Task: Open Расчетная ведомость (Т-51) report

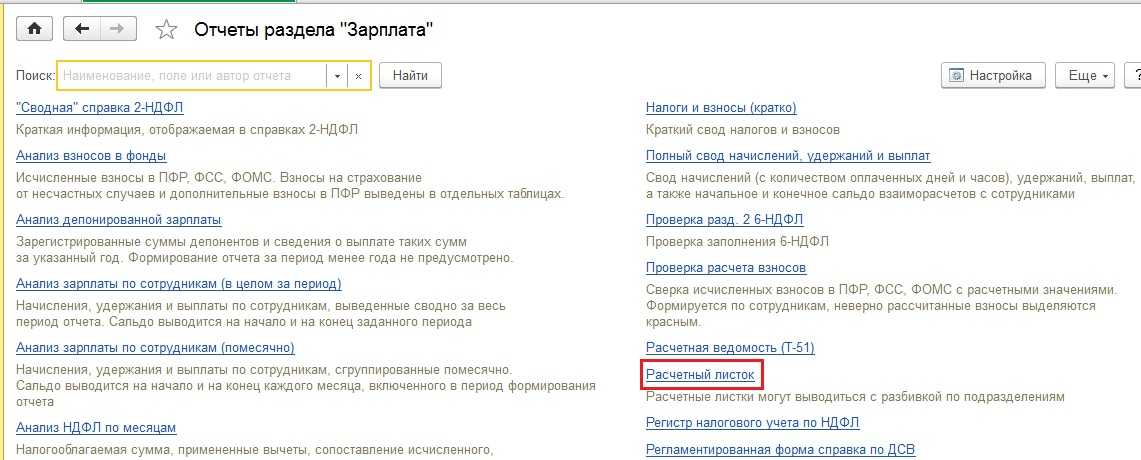Action: 730,347
